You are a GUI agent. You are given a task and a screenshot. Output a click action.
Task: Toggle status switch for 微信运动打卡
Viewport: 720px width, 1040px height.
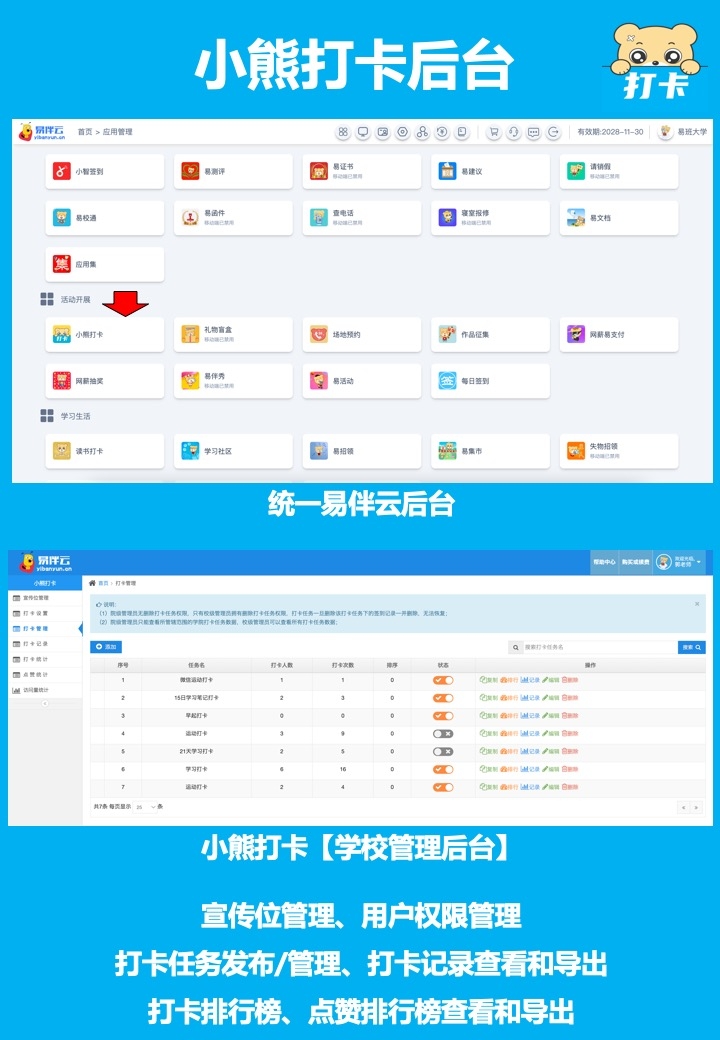click(443, 680)
